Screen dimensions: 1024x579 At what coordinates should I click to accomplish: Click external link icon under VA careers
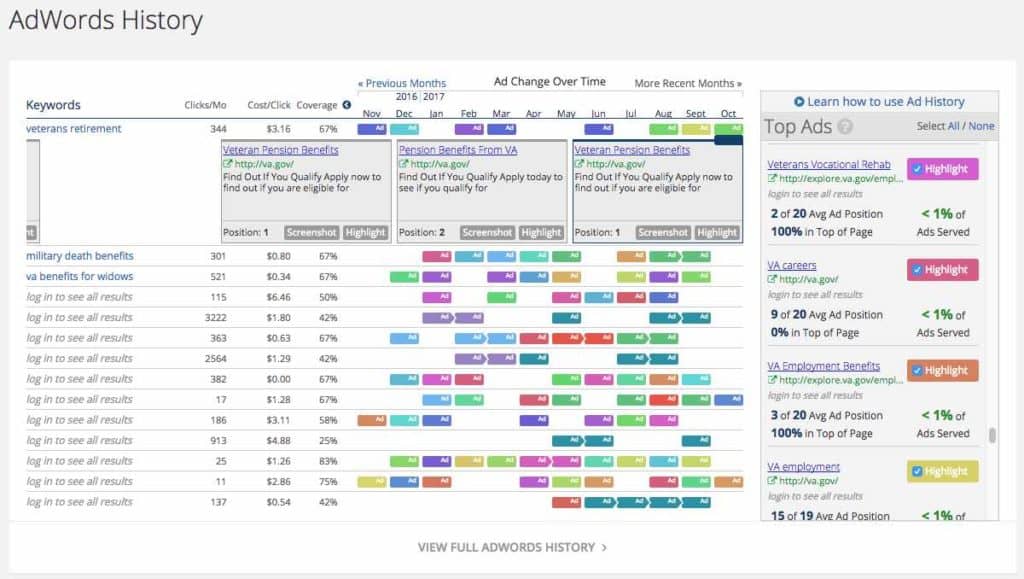coord(772,280)
